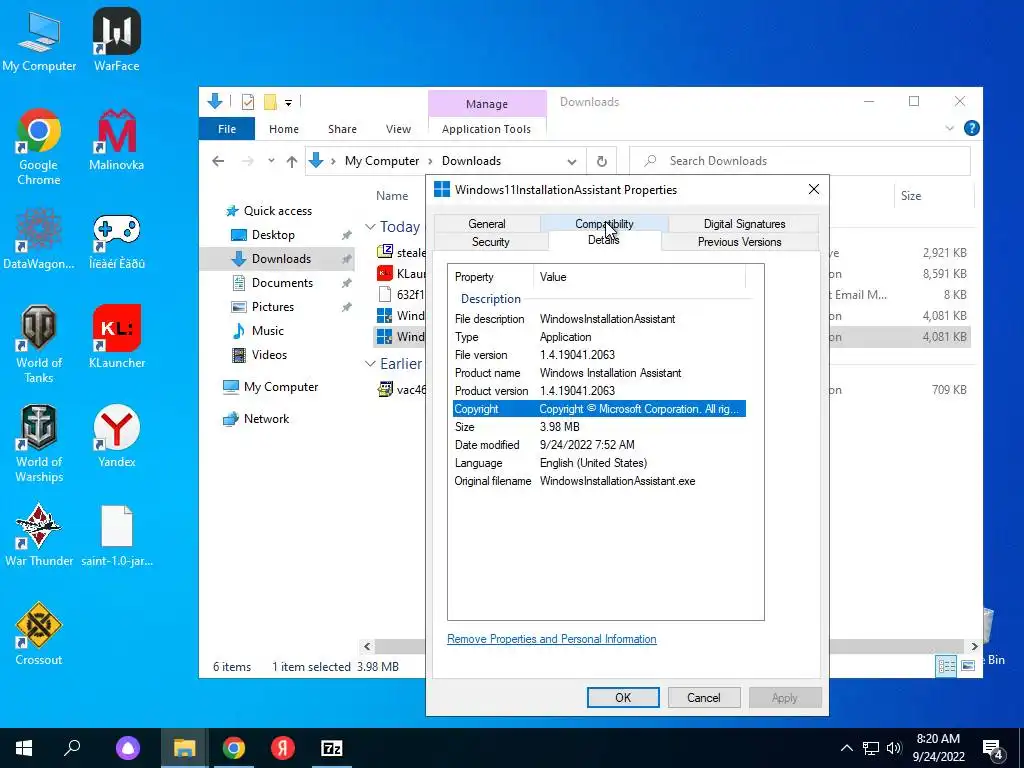The image size is (1024, 768).
Task: Switch to the Share ribbon tab
Action: (342, 129)
